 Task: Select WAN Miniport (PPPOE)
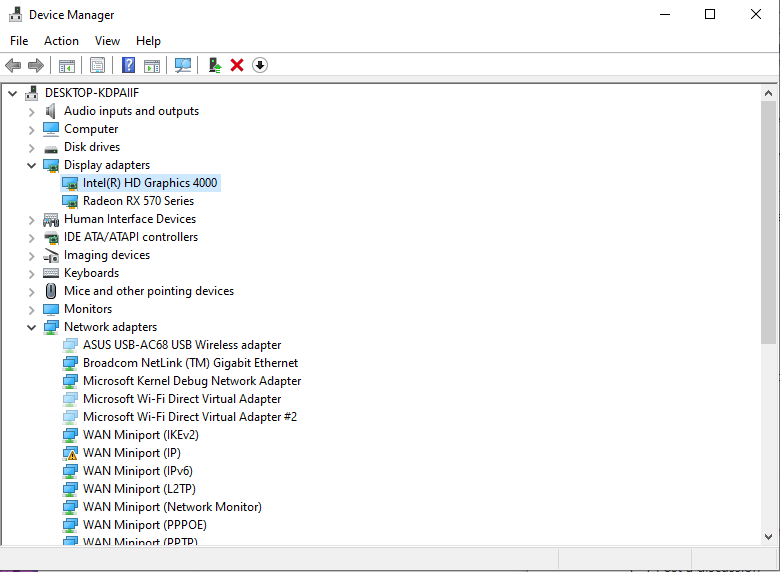click(x=145, y=524)
